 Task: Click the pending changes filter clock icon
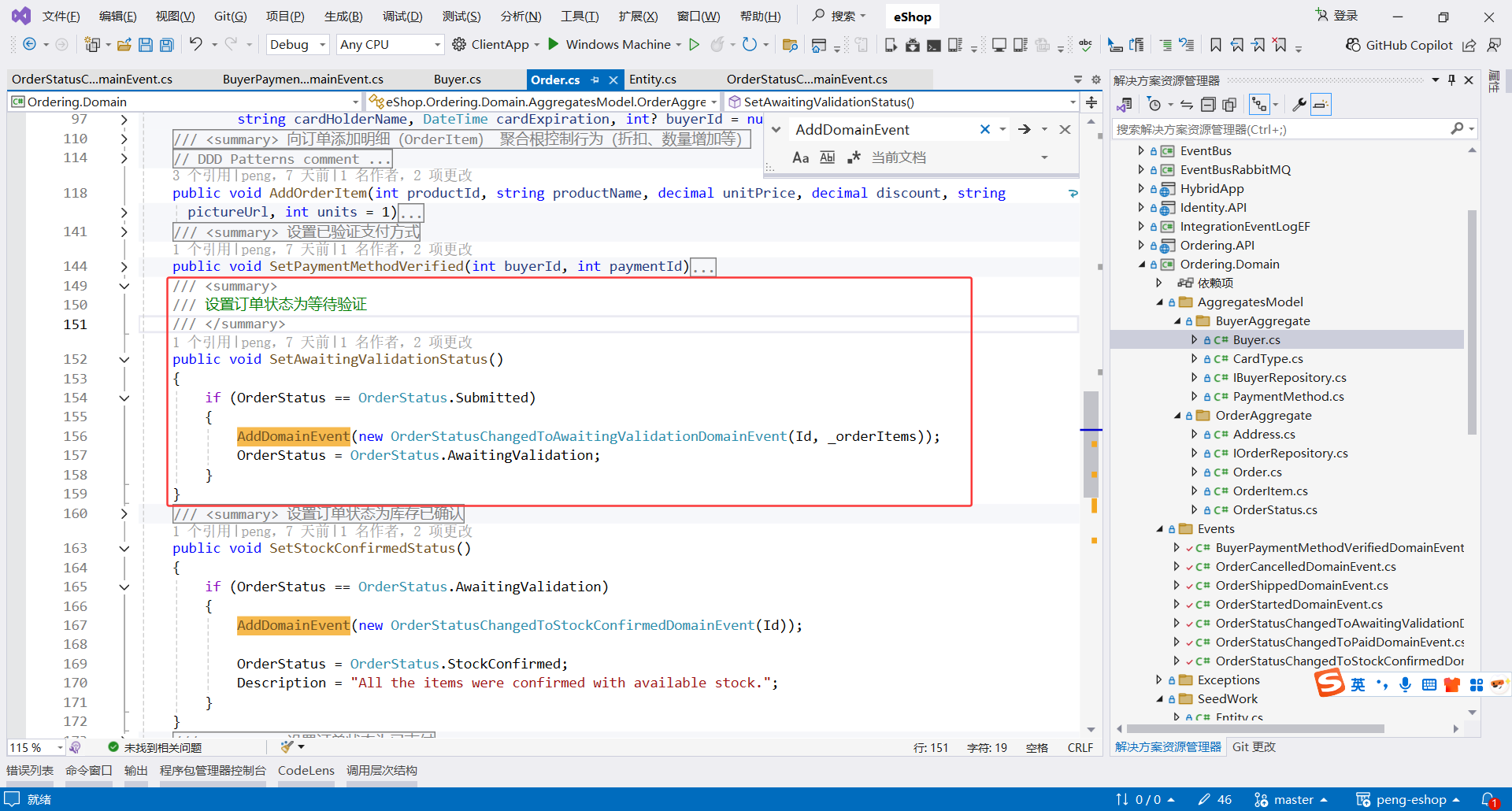(1154, 104)
